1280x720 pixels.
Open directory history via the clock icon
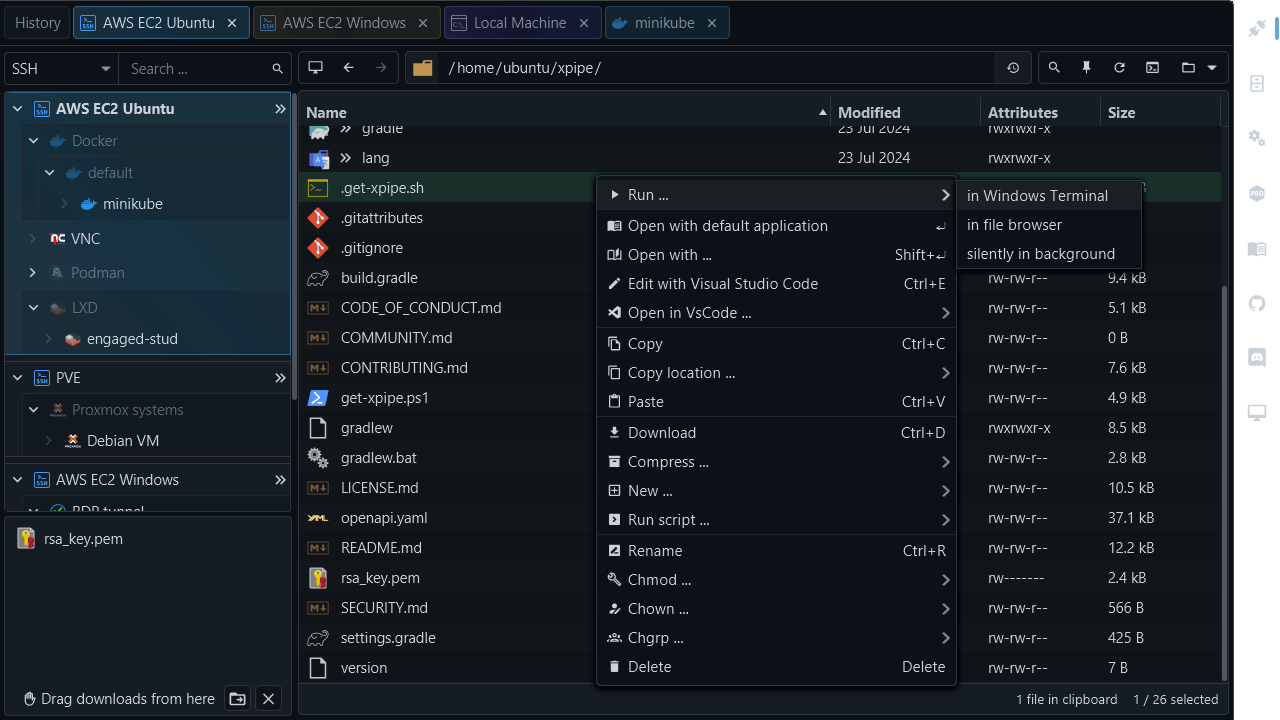pyautogui.click(x=1013, y=67)
